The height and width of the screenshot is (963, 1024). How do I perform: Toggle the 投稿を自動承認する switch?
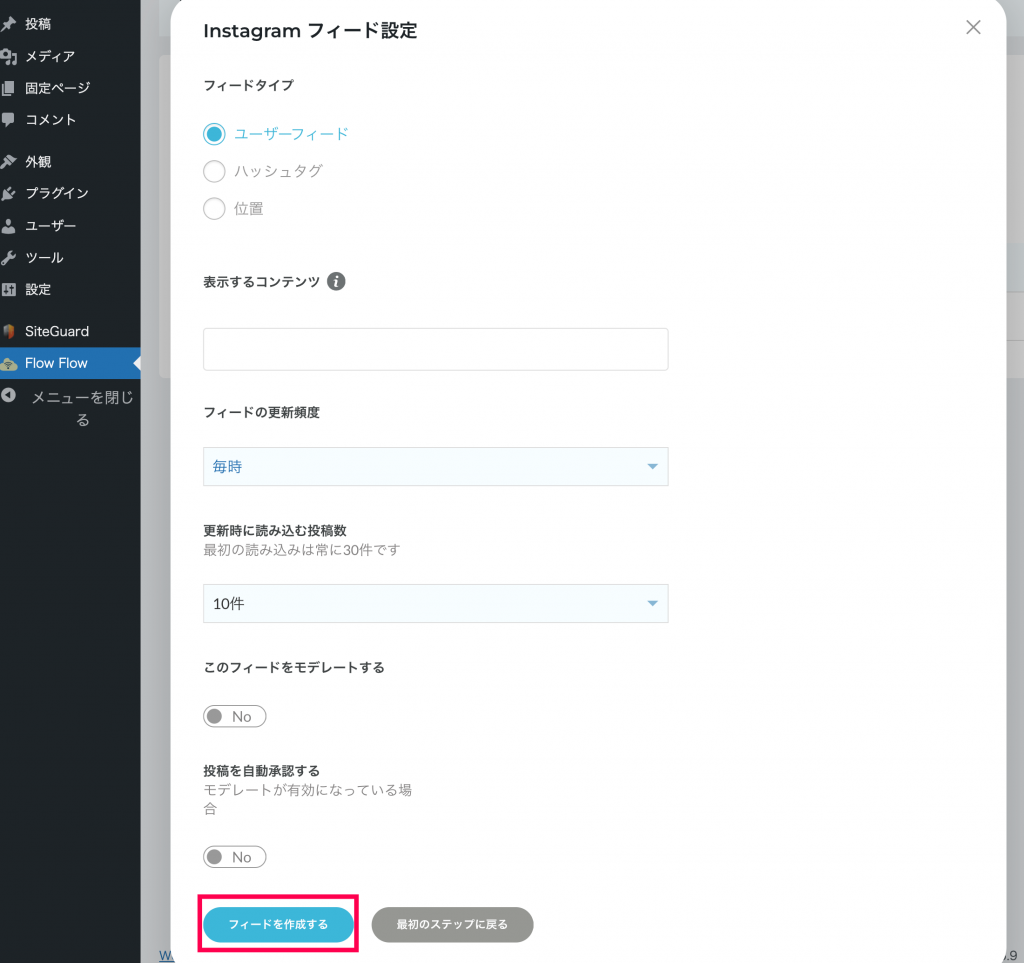pos(234,857)
